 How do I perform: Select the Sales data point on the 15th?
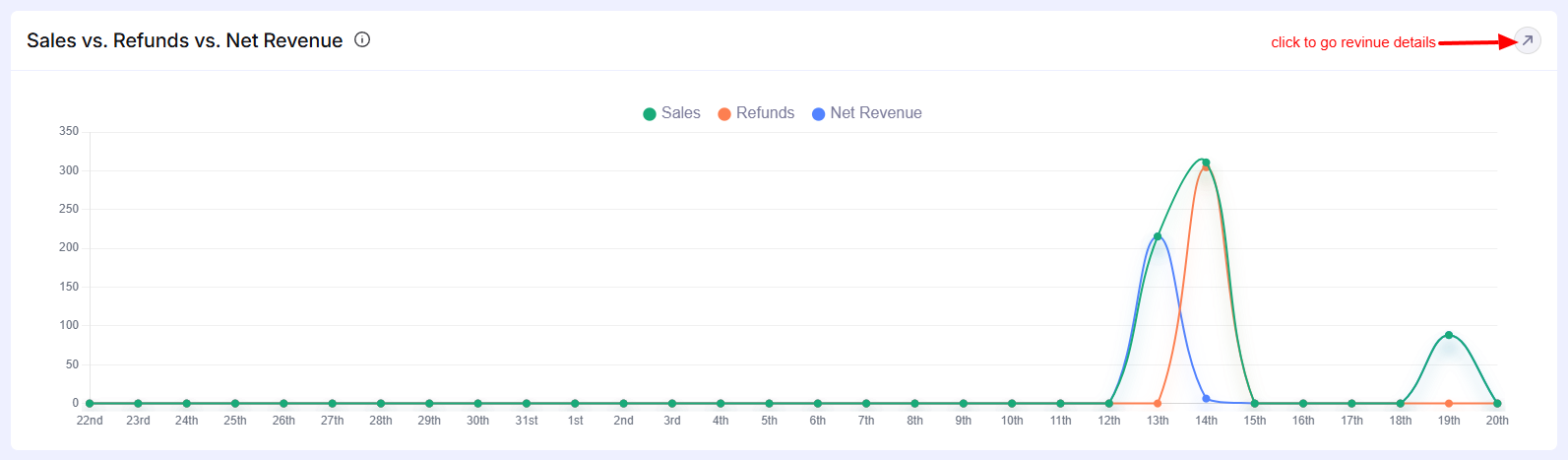click(1255, 403)
